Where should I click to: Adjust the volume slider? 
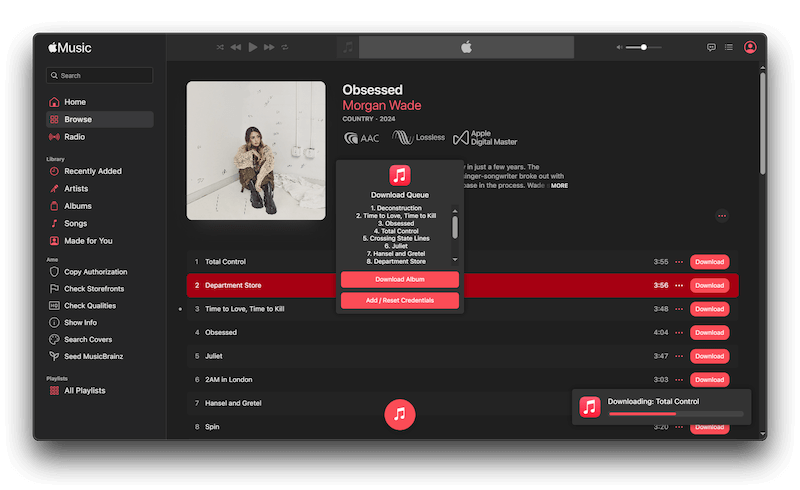coord(643,47)
